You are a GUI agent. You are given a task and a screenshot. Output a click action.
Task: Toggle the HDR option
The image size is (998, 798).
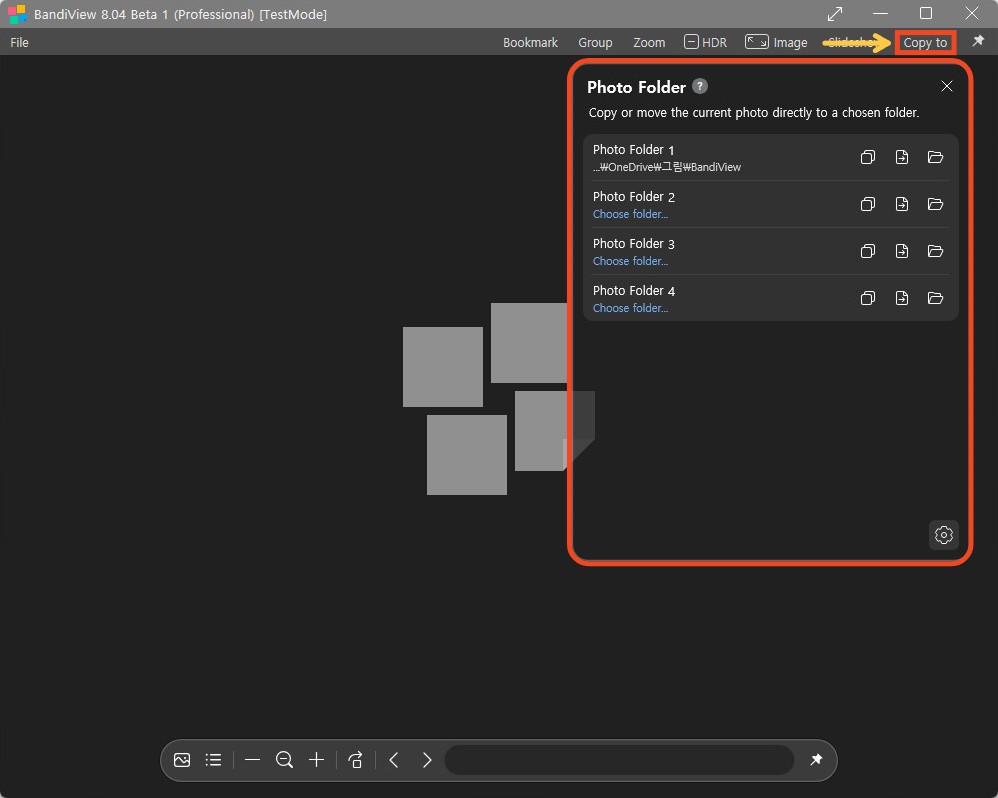point(705,42)
